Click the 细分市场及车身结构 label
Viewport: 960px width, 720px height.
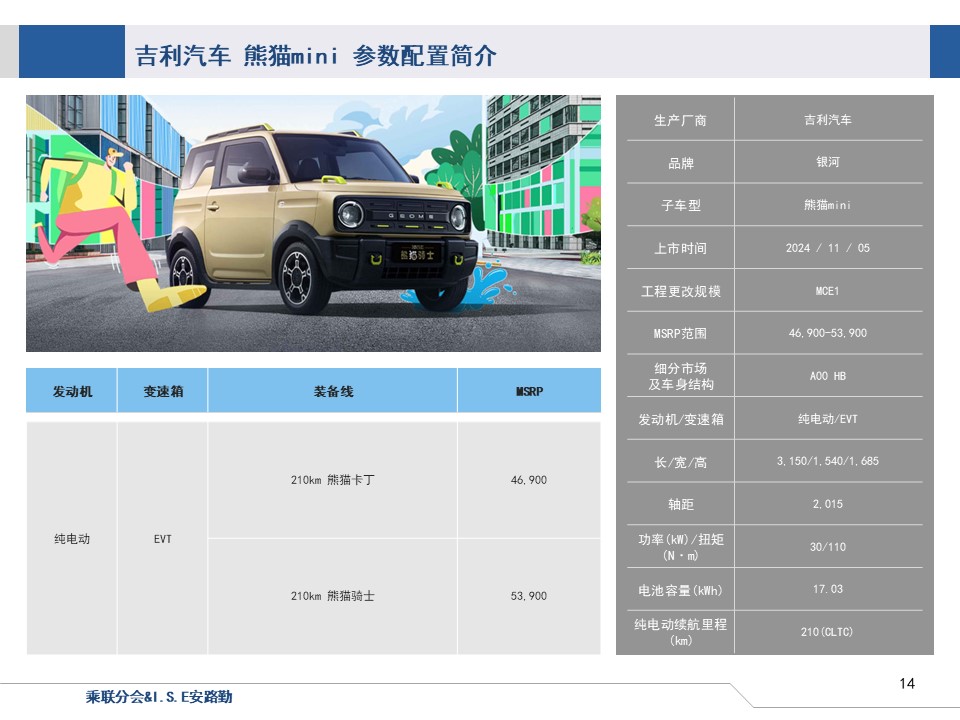coord(680,376)
